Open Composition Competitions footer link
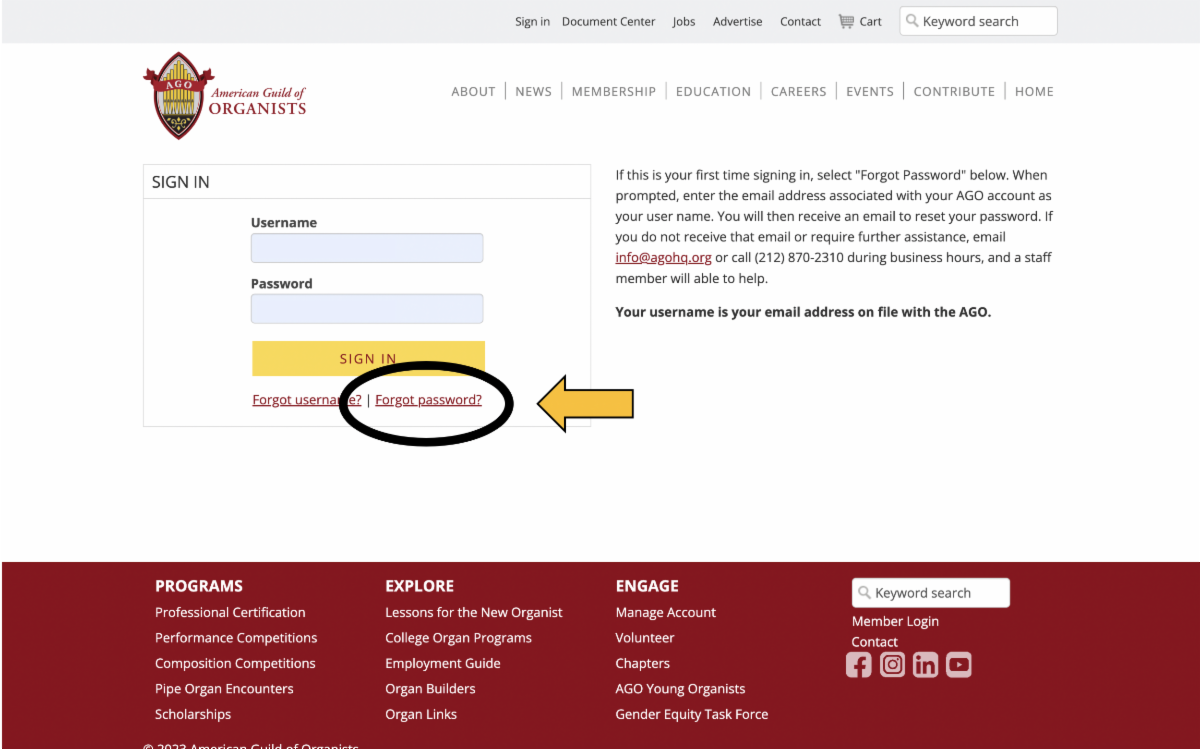The height and width of the screenshot is (749, 1200). coord(235,664)
